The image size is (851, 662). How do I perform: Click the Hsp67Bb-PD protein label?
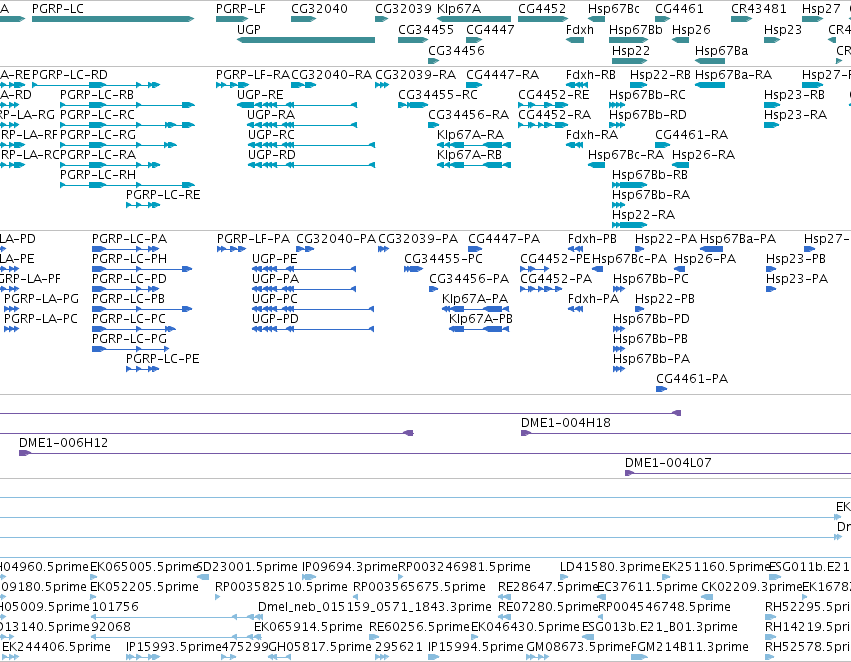click(x=651, y=319)
